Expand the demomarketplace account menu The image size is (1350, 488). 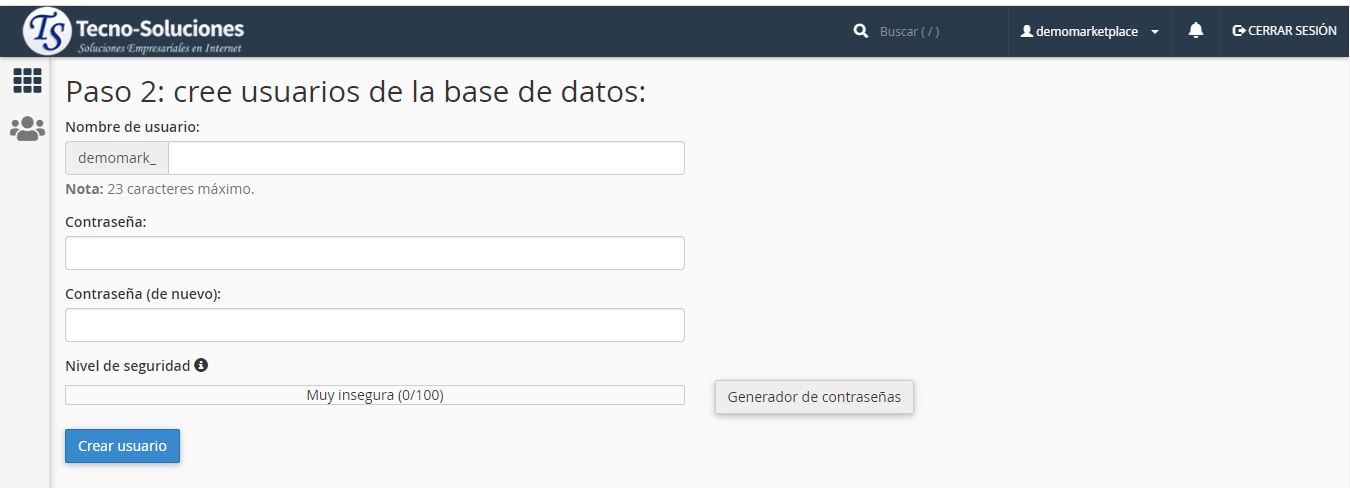(x=1086, y=32)
